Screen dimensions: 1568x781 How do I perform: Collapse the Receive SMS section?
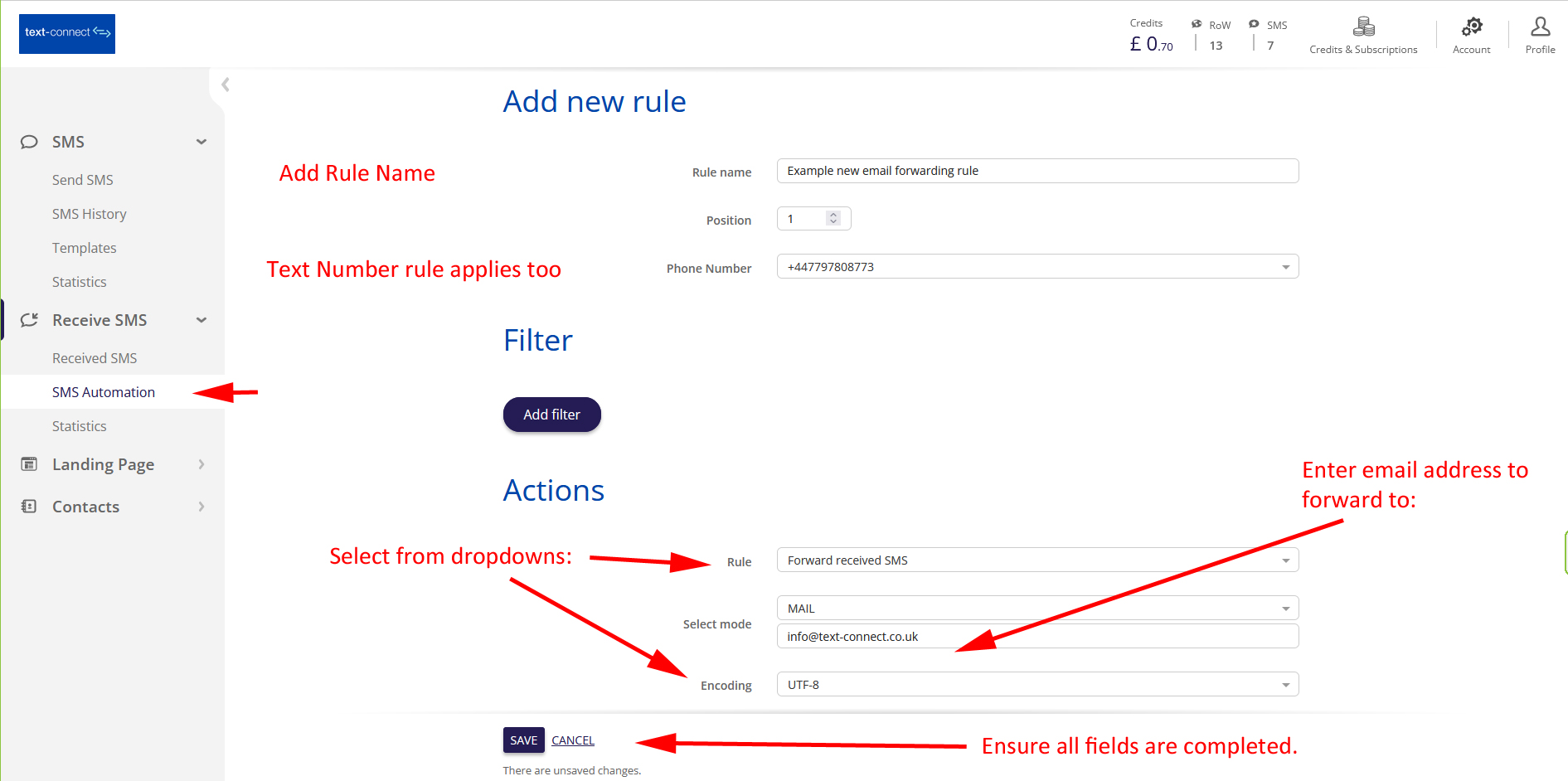pos(201,319)
